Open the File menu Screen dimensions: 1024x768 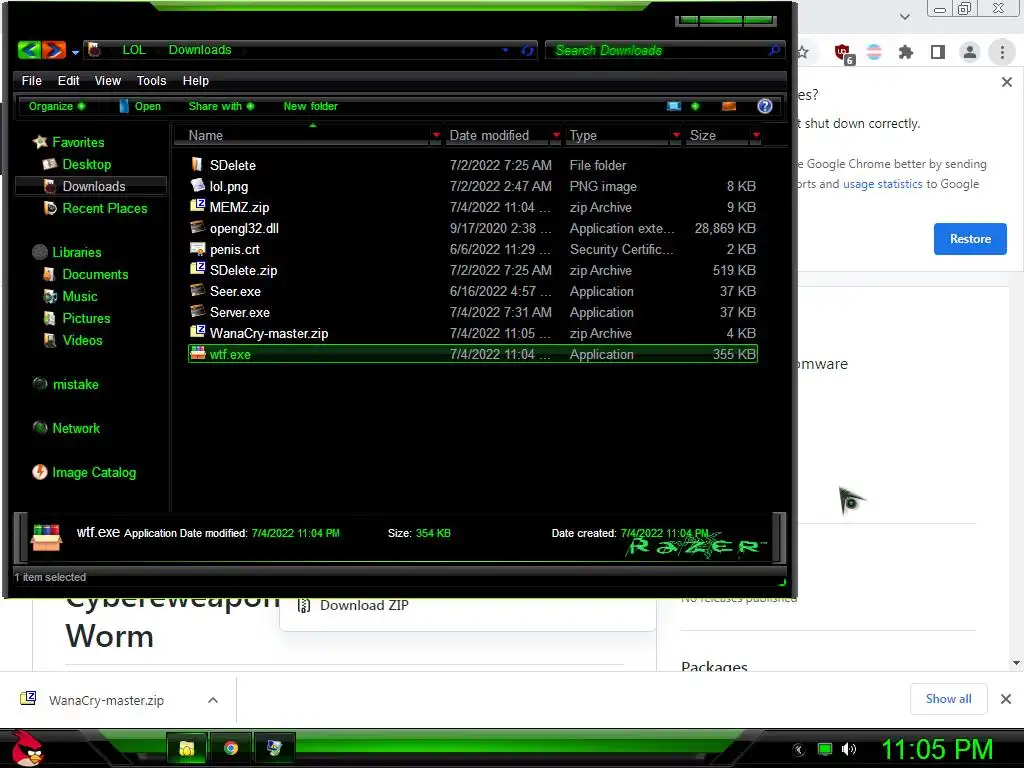(x=31, y=80)
